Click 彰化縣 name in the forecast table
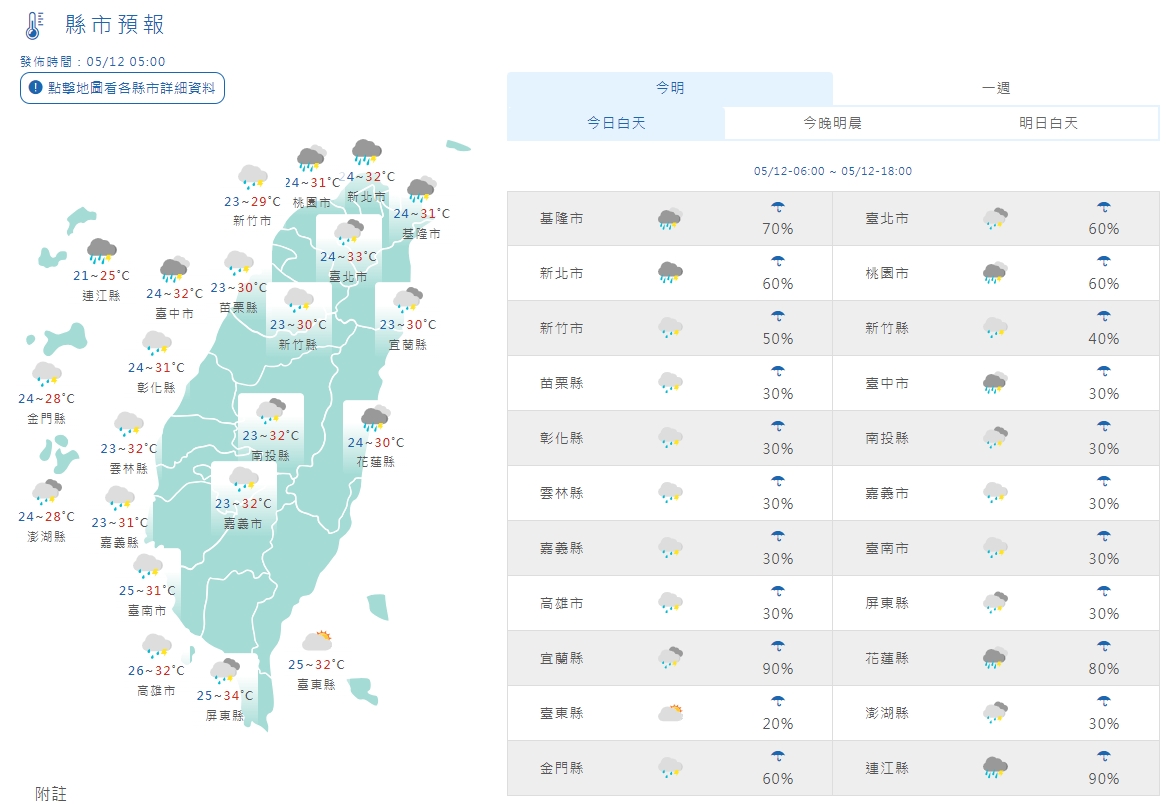The height and width of the screenshot is (805, 1166). (561, 438)
